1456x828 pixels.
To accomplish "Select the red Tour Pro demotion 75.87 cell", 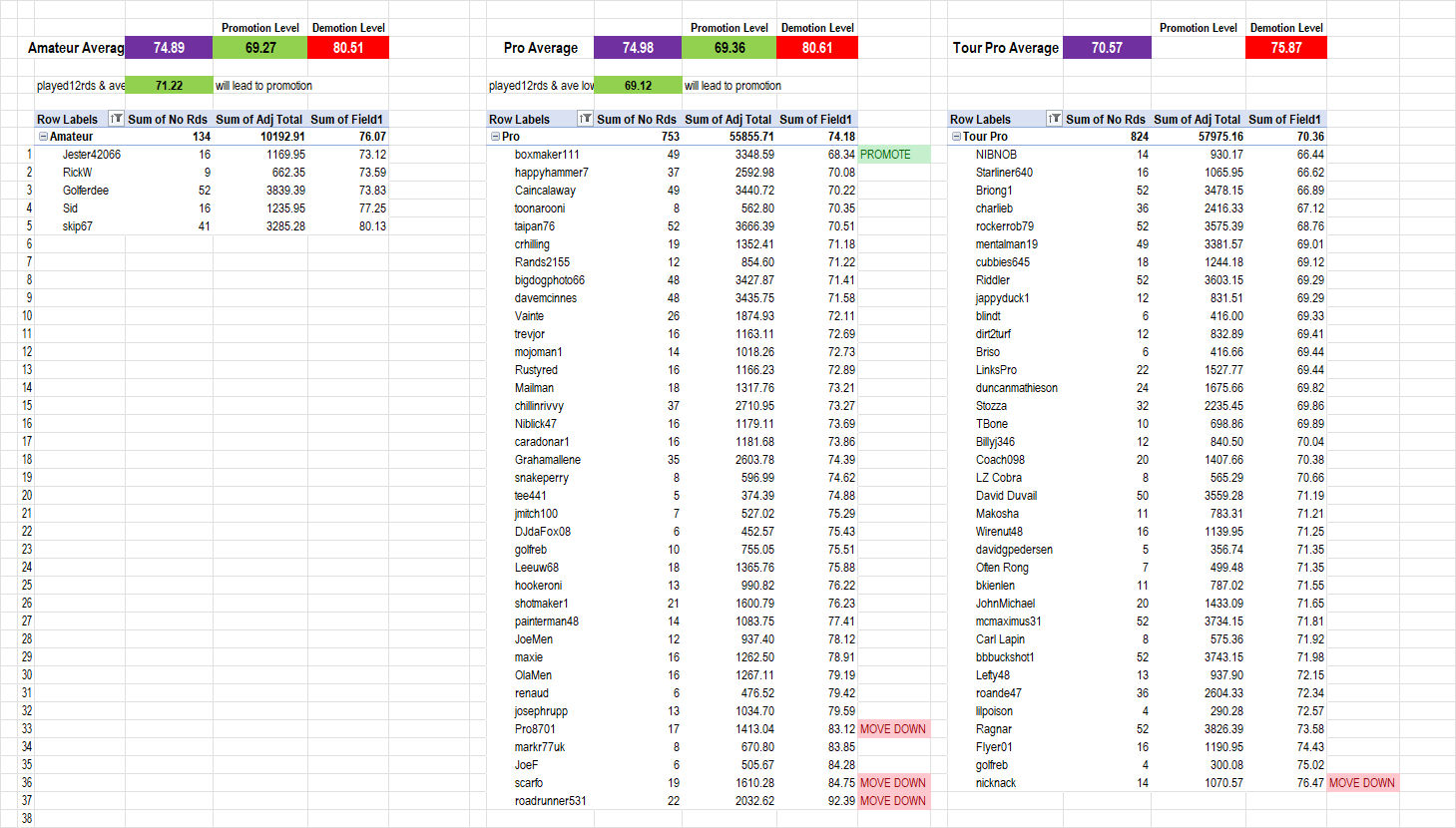I will point(1285,48).
